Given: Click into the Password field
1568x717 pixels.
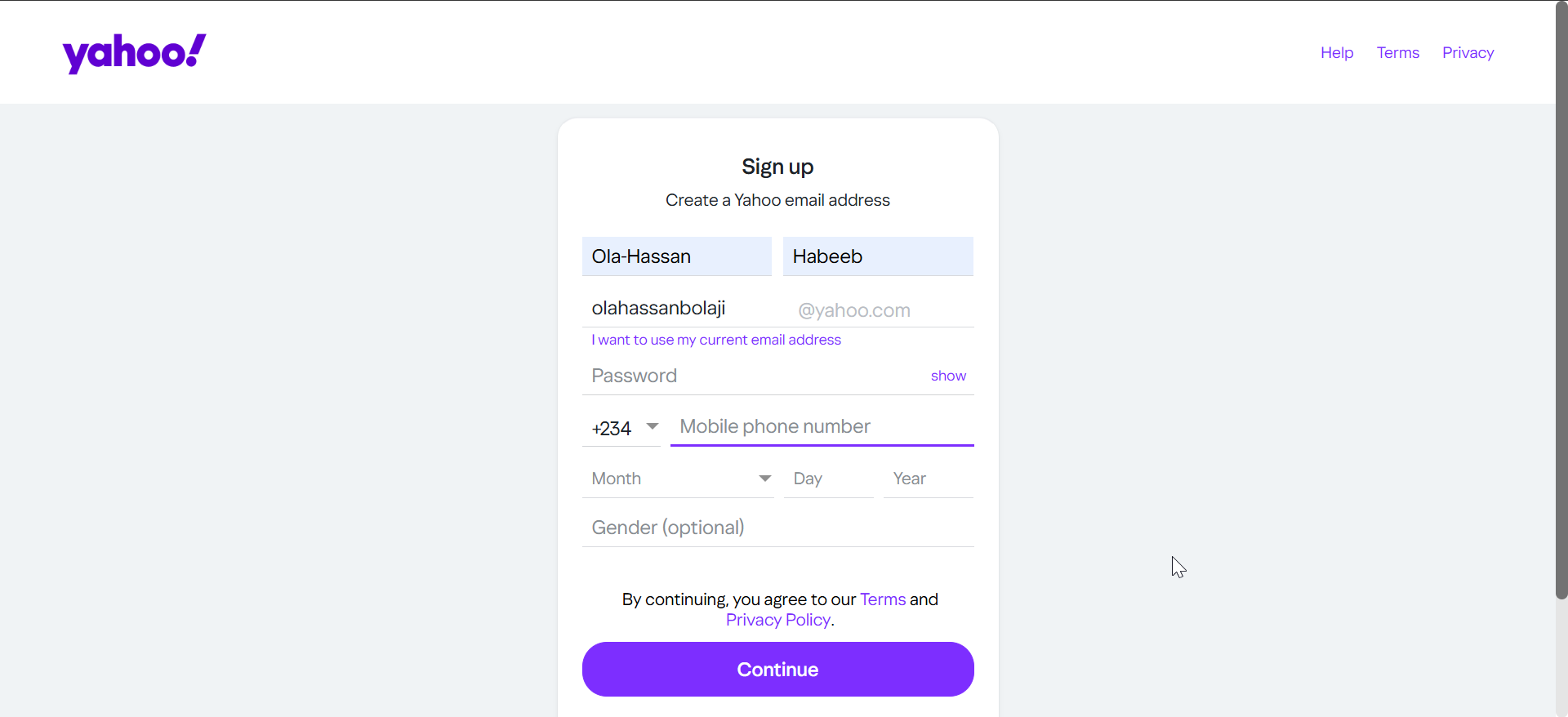Looking at the screenshot, I should click(751, 376).
